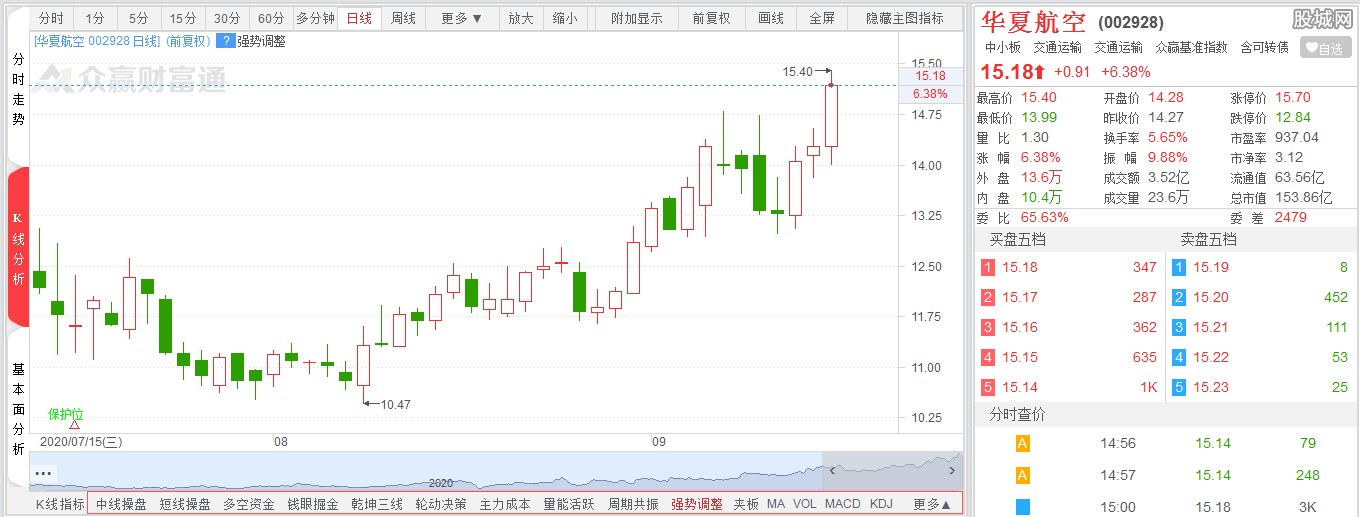Select the K线分析 side tab

point(18,247)
